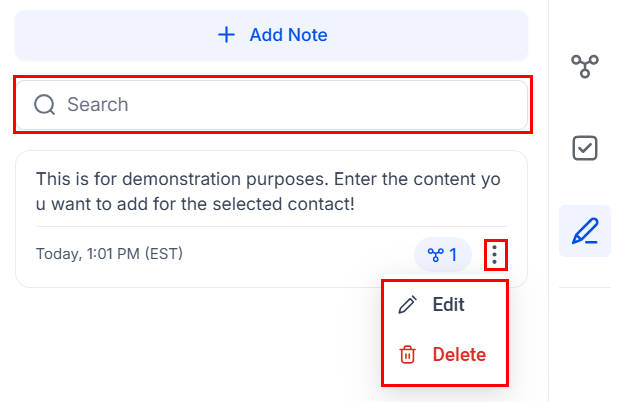Screen dimensions: 617x402
Task: Open the workflows icon in right sidebar
Action: coord(584,66)
